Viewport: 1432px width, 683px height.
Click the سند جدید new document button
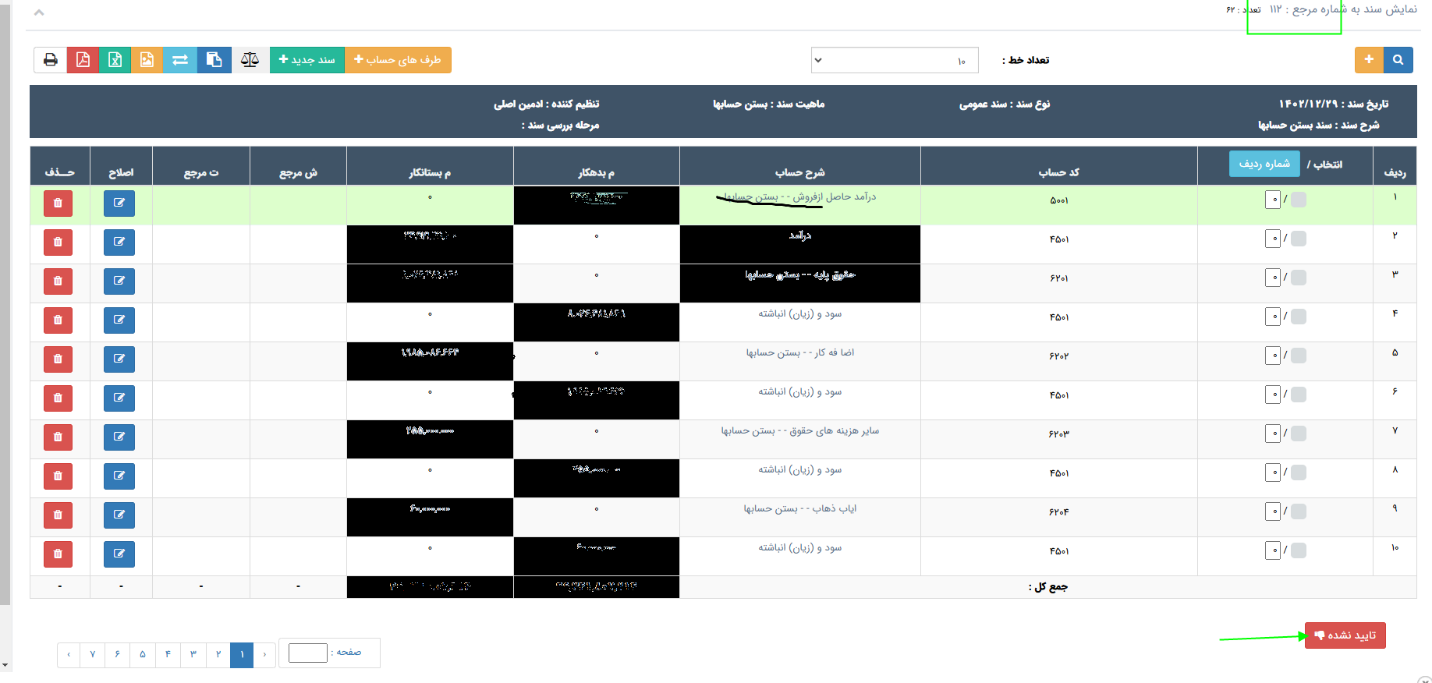[x=307, y=60]
